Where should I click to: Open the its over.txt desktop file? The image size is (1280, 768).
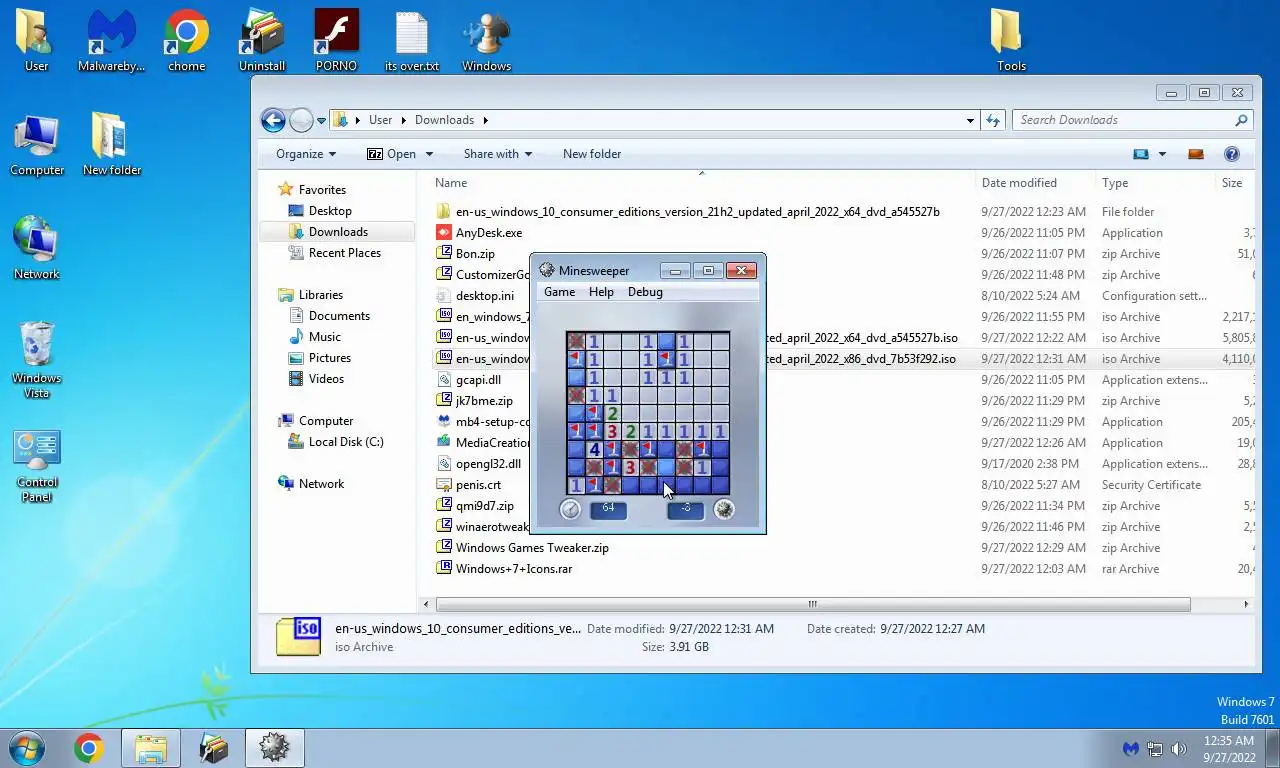tap(412, 42)
